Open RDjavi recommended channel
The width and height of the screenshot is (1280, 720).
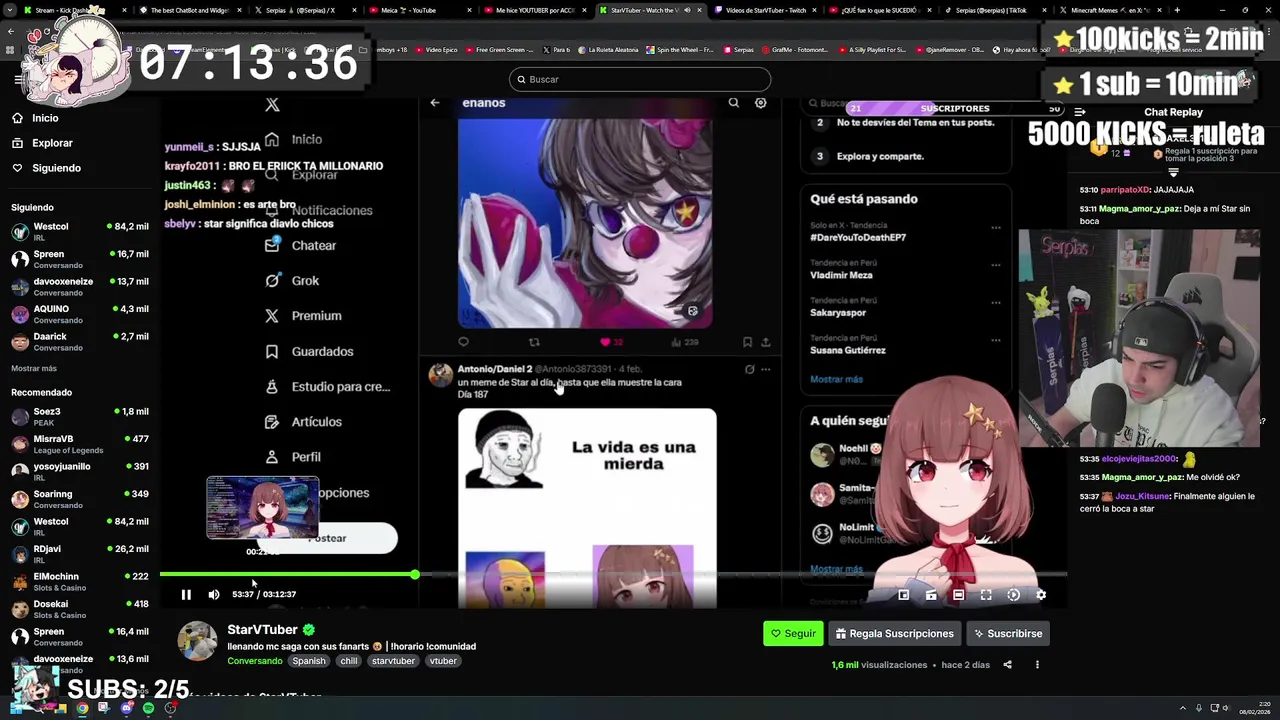(x=80, y=554)
